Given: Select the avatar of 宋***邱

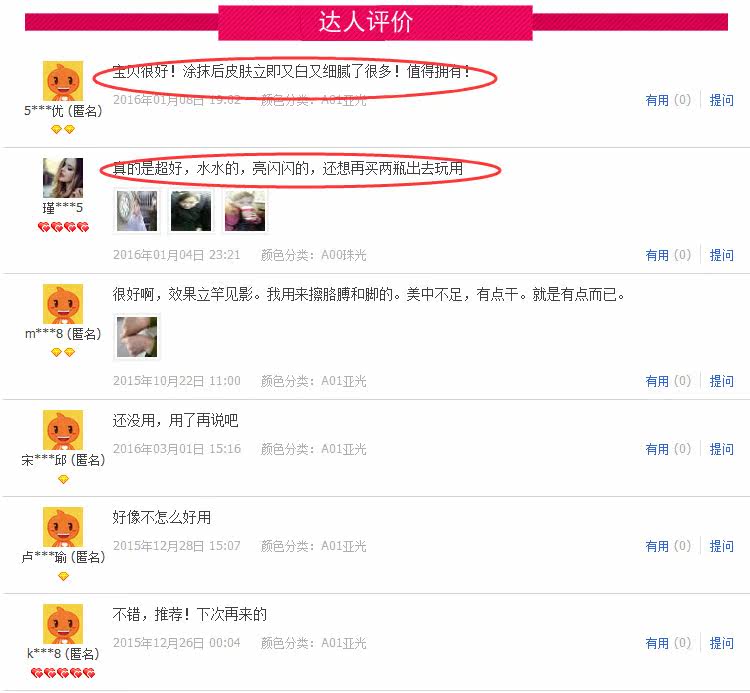Looking at the screenshot, I should click(63, 430).
